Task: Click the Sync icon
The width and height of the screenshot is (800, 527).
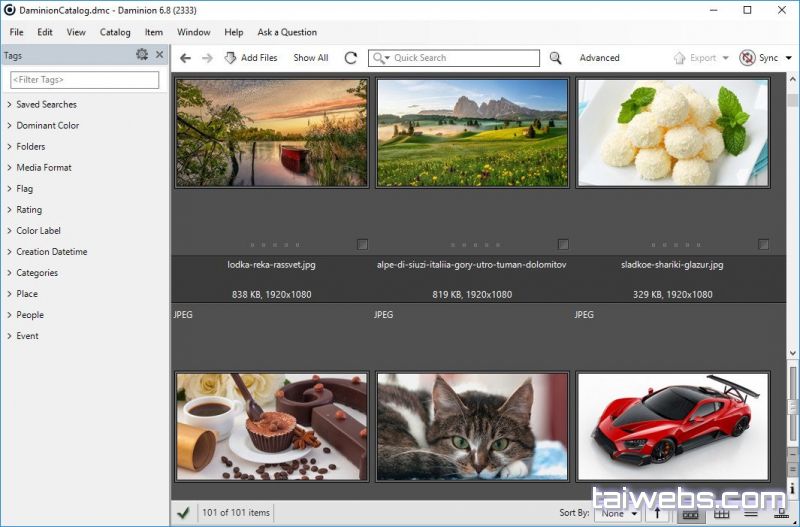Action: pyautogui.click(x=747, y=58)
